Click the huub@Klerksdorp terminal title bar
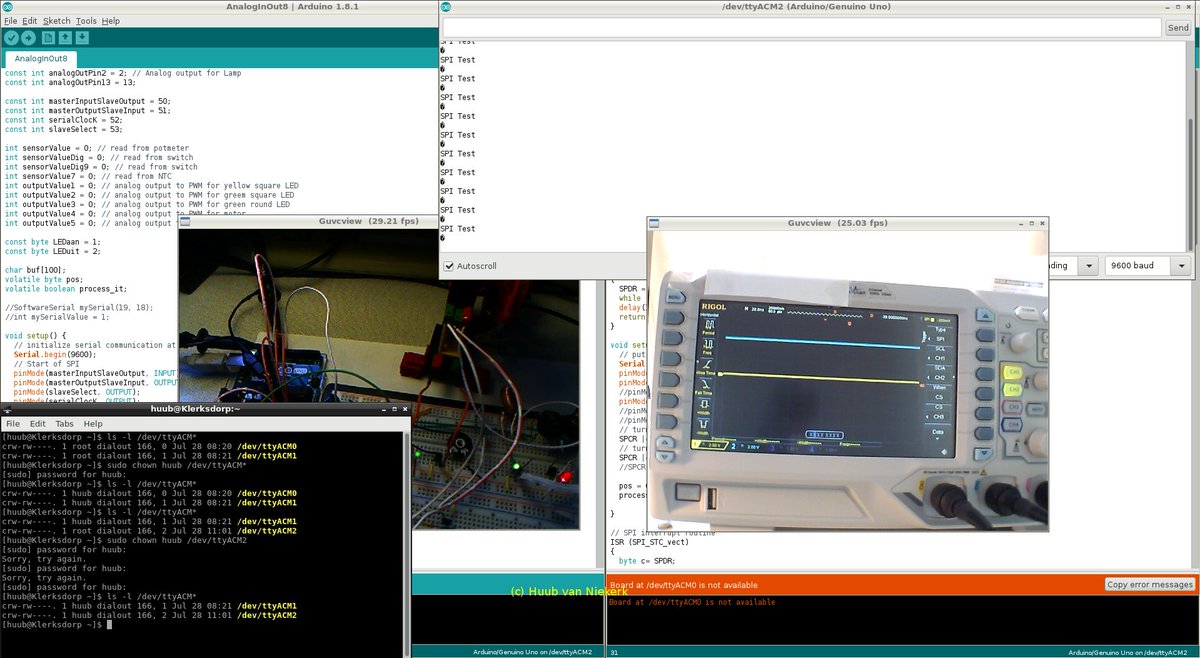Screen dimensions: 1200x658 (205, 409)
